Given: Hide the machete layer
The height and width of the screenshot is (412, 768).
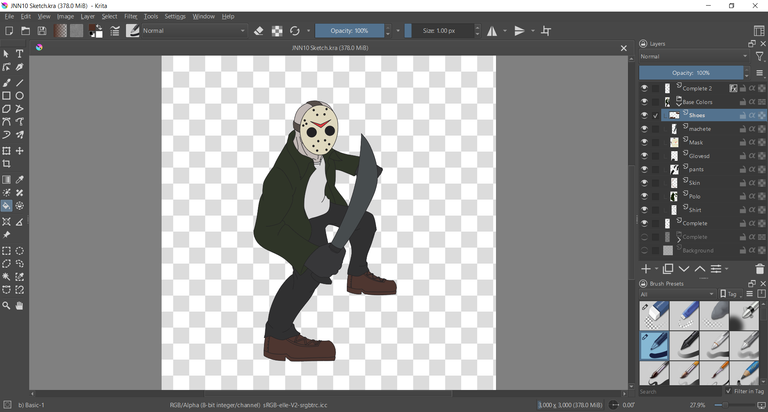Looking at the screenshot, I should tap(644, 129).
